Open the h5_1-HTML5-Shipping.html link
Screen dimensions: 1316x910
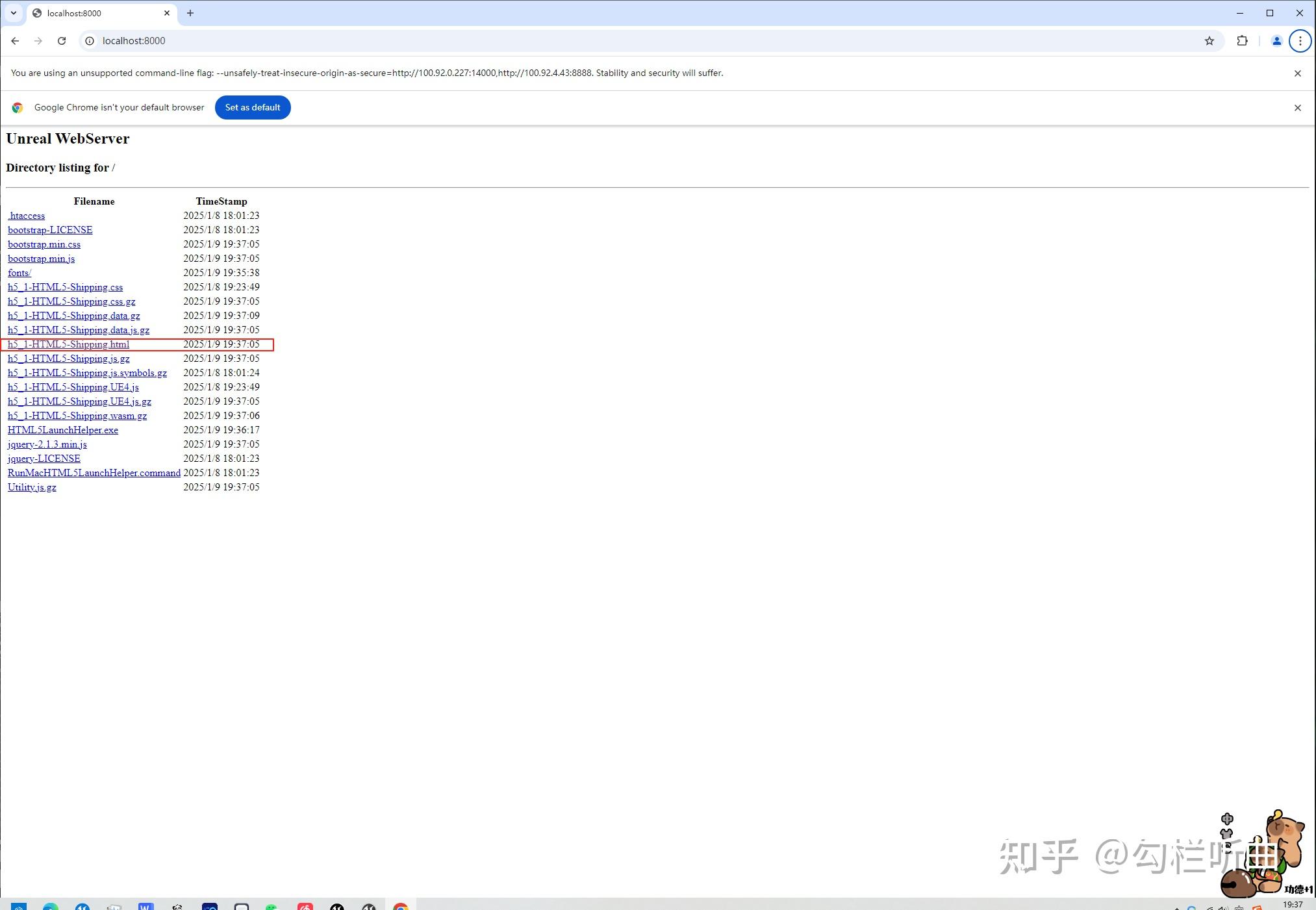68,344
